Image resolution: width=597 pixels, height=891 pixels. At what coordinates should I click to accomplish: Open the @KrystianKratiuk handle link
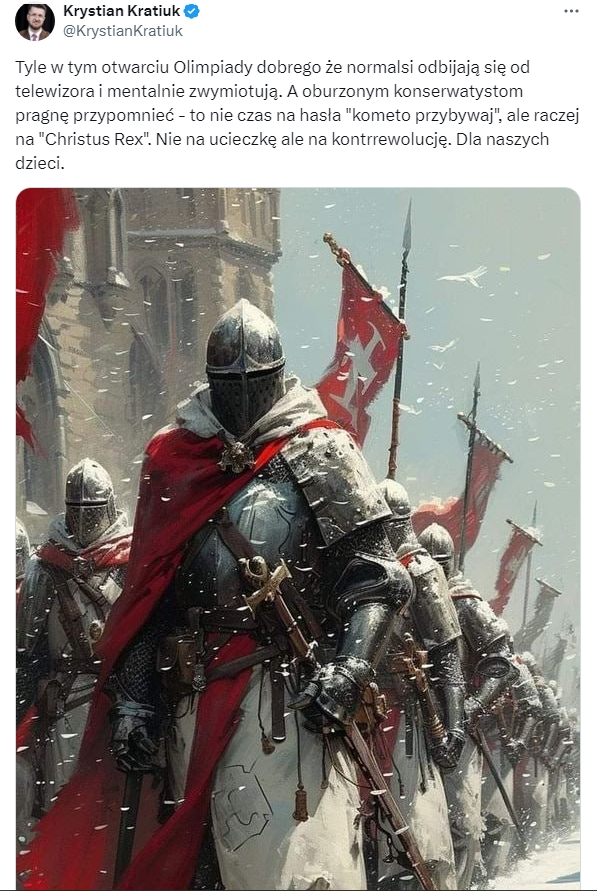pos(123,31)
